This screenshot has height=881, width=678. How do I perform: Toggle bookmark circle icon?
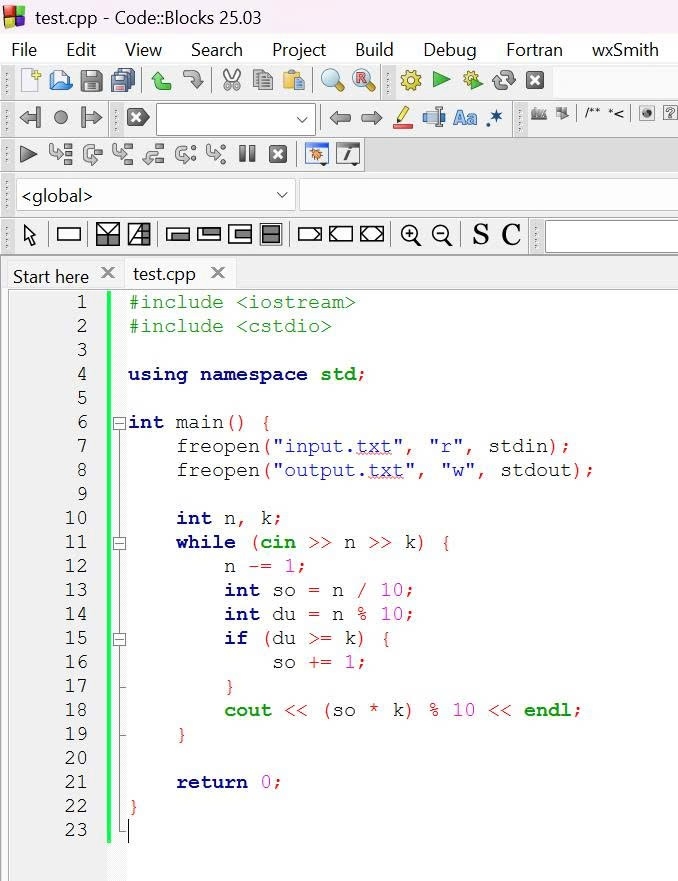(61, 117)
